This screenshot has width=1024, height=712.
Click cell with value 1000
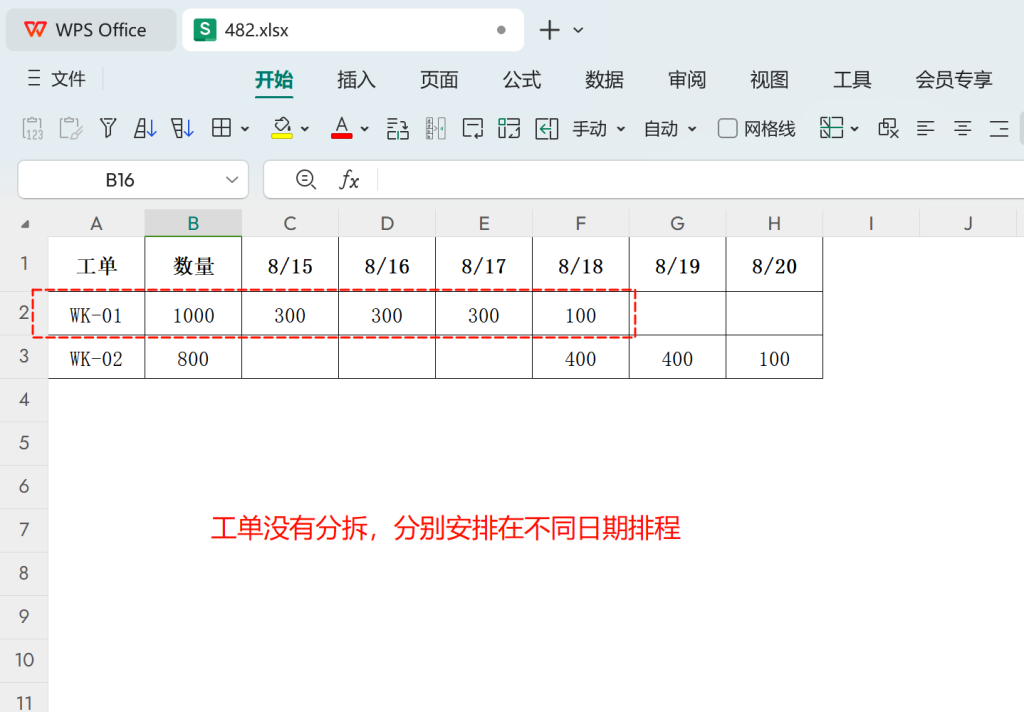[x=193, y=315]
